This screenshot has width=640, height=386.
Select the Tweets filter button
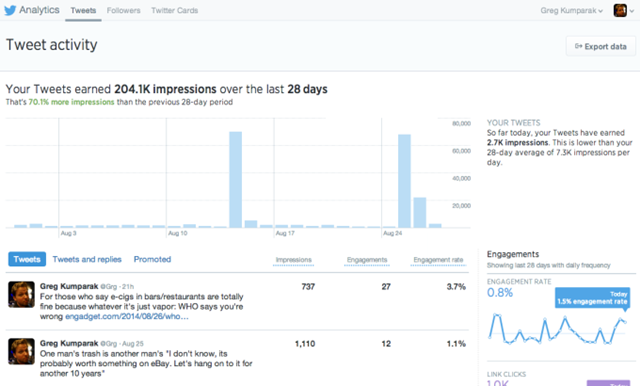pos(27,259)
